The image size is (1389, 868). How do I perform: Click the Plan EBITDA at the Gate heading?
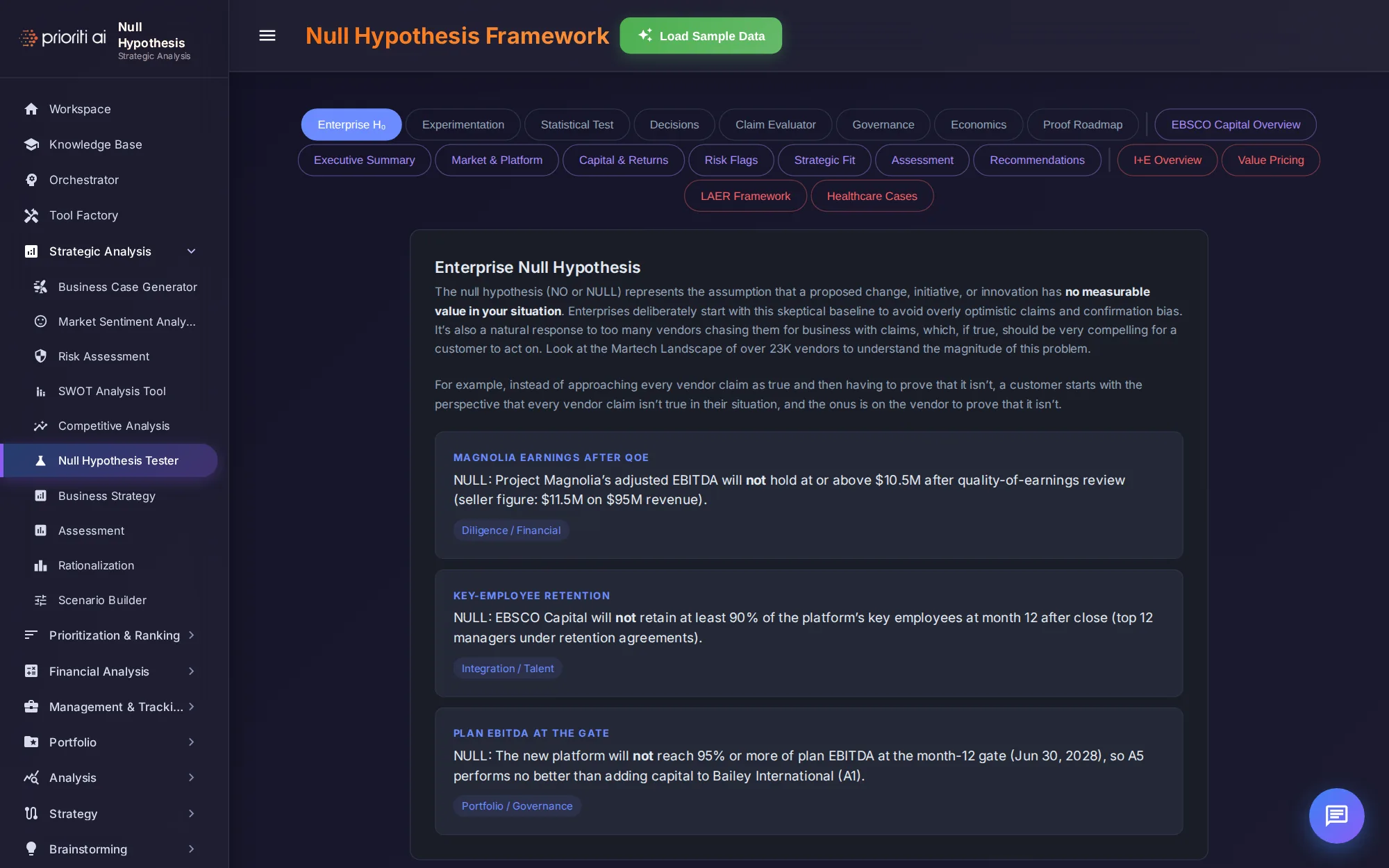(x=531, y=733)
